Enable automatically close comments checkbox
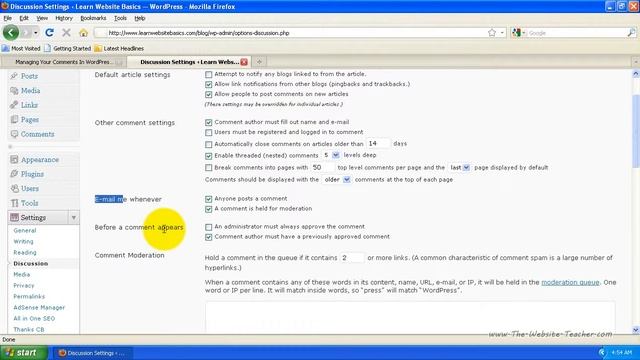The image size is (640, 360). [x=209, y=144]
